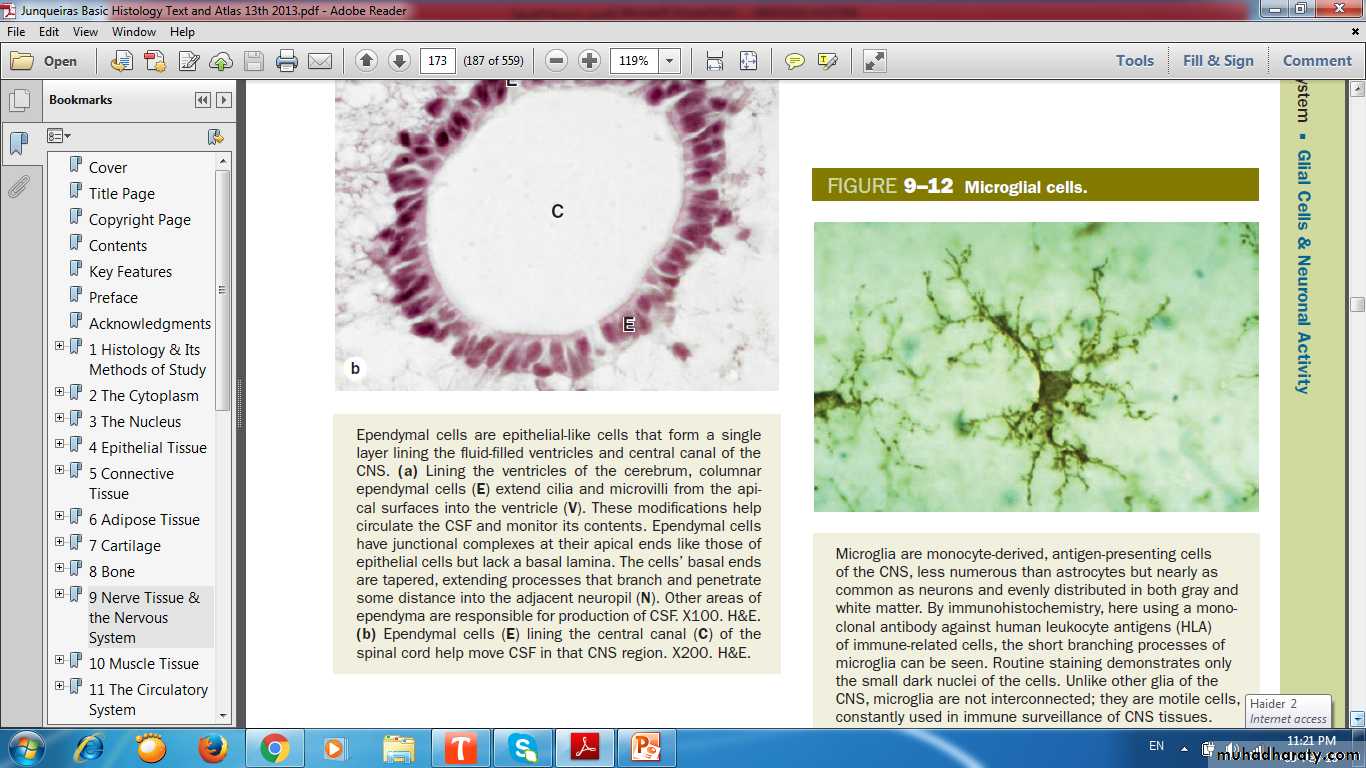
Task: Click the page number input field
Action: 437,61
